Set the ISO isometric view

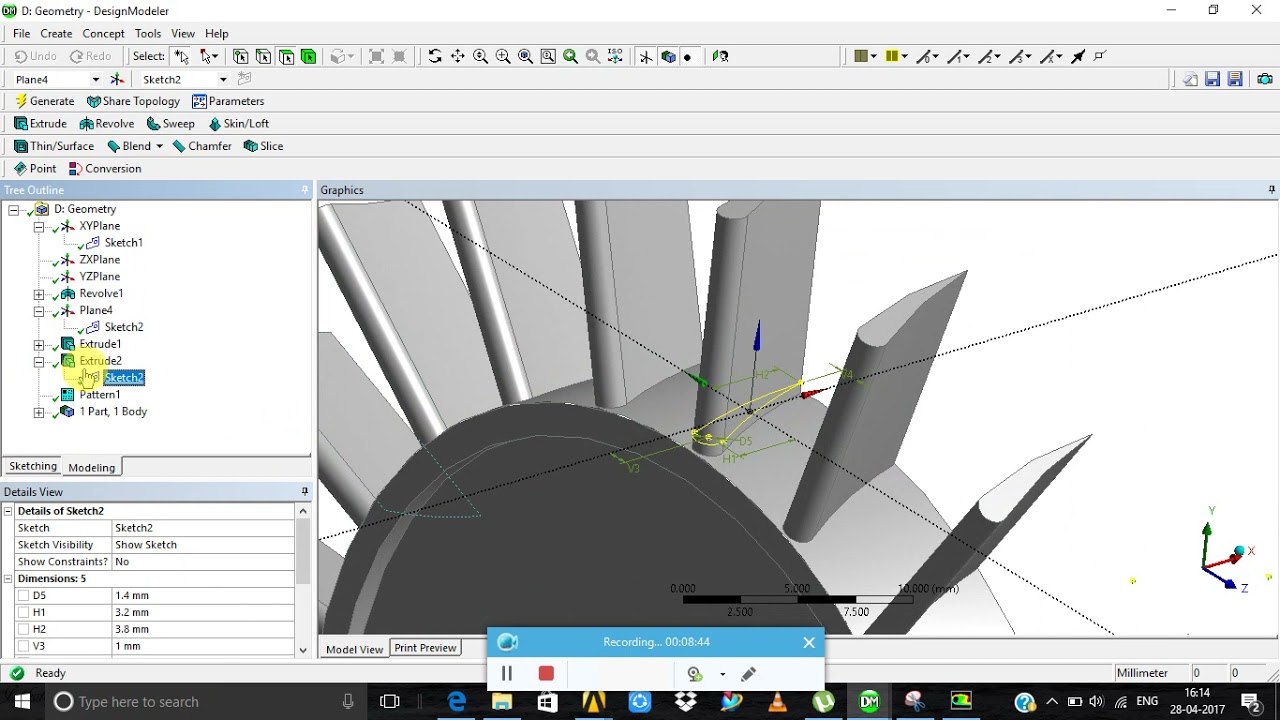coord(615,56)
